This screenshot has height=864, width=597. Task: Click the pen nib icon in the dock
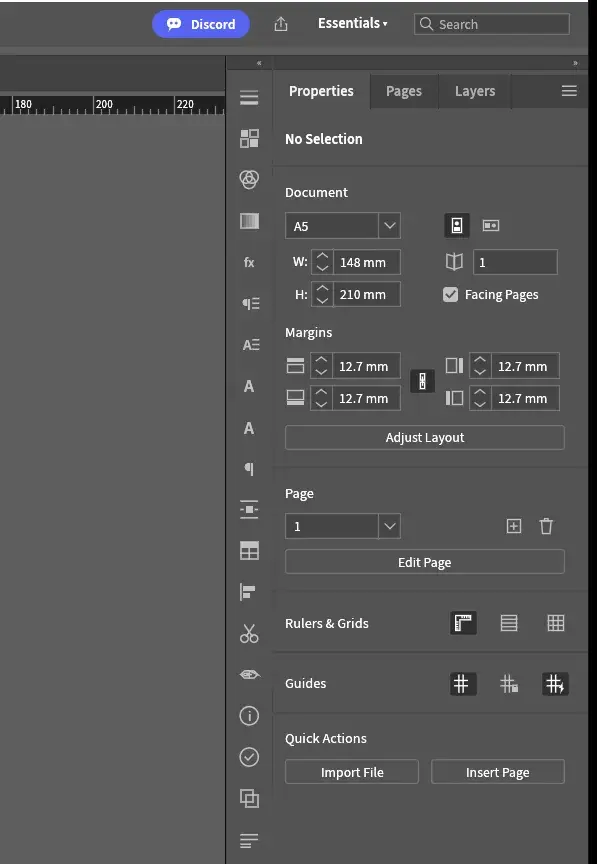tap(249, 674)
